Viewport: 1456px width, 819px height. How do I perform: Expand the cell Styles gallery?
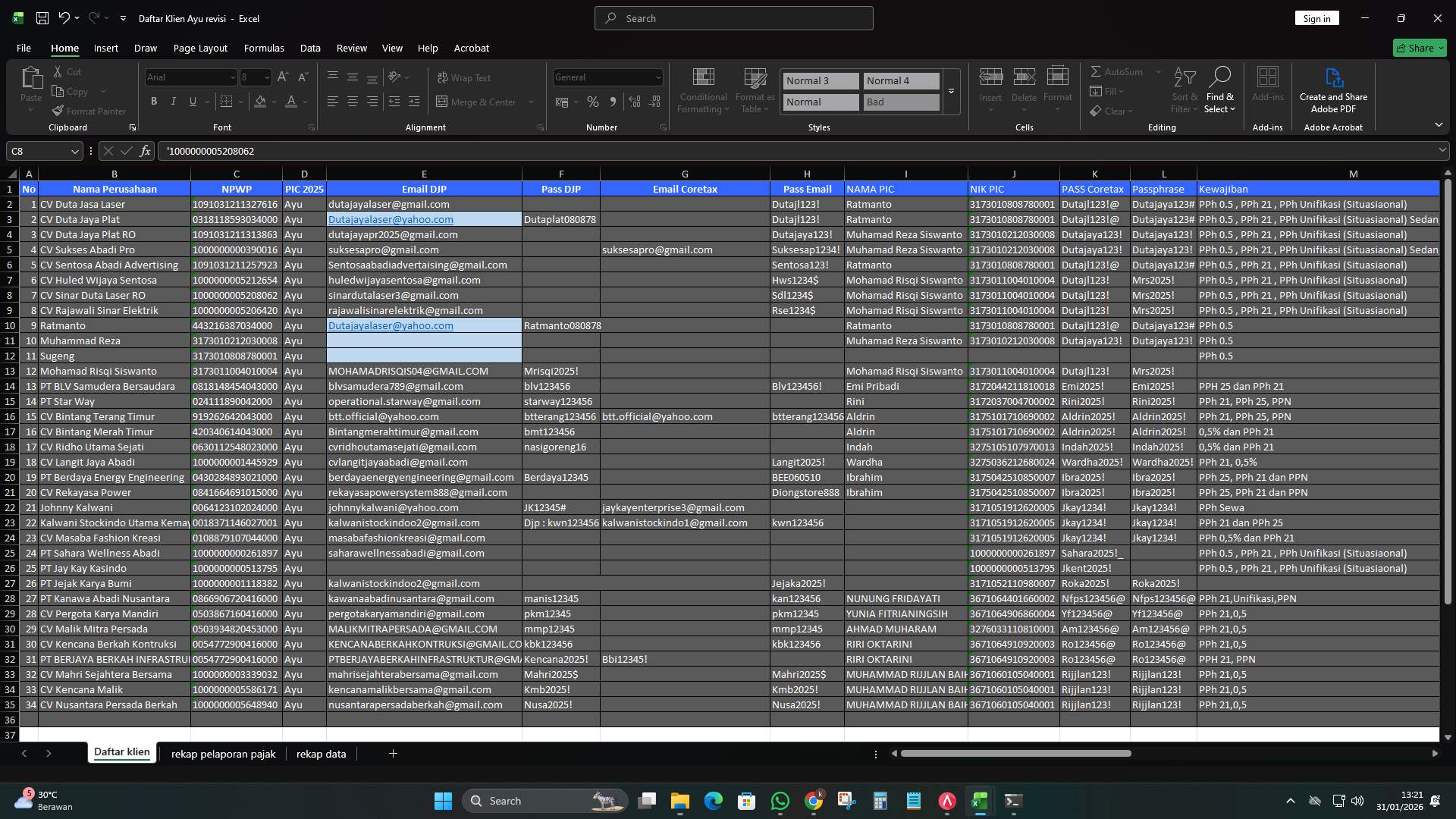951,92
